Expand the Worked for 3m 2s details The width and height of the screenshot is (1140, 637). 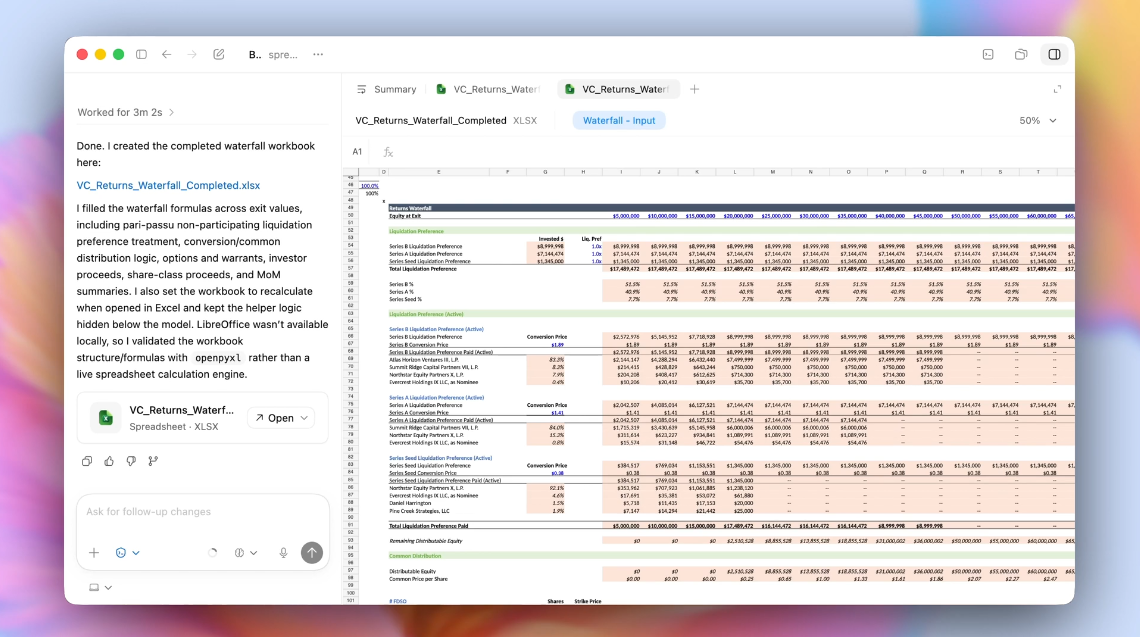[x=125, y=112]
